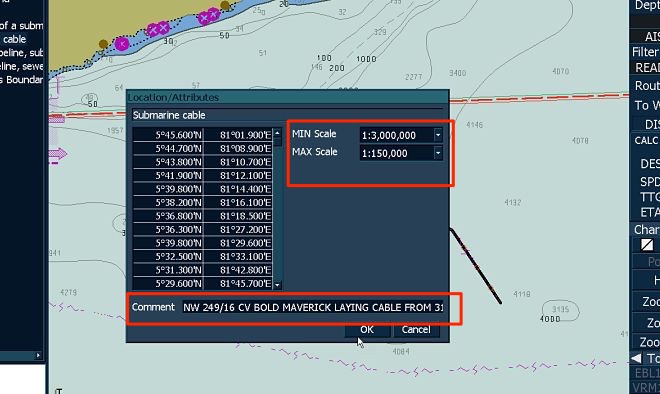The width and height of the screenshot is (660, 394).
Task: Click the magenta arrow symbol at the chart's left edge
Action: (58, 154)
